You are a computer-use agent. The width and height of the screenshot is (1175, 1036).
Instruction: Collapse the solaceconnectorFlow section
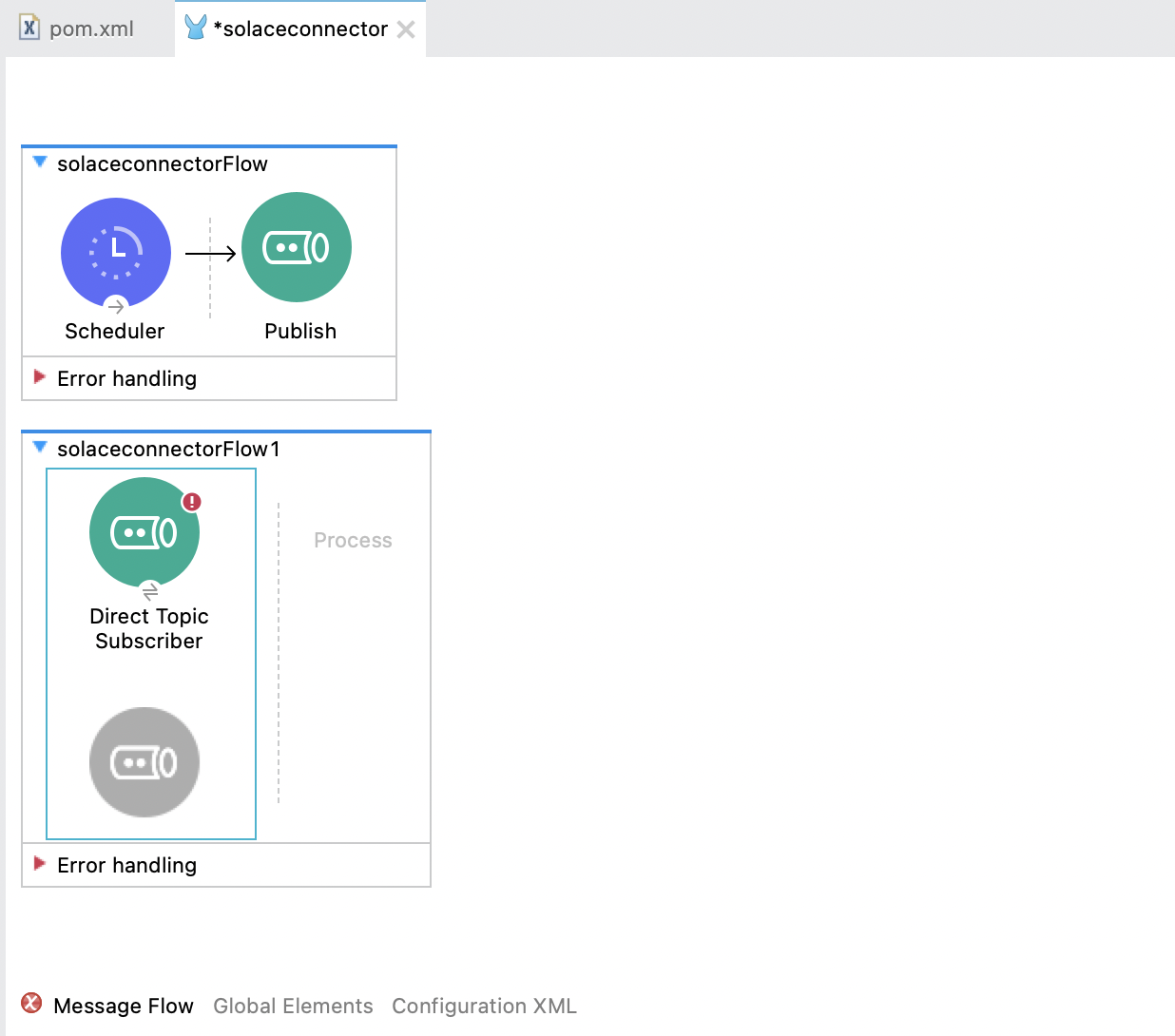pyautogui.click(x=40, y=163)
